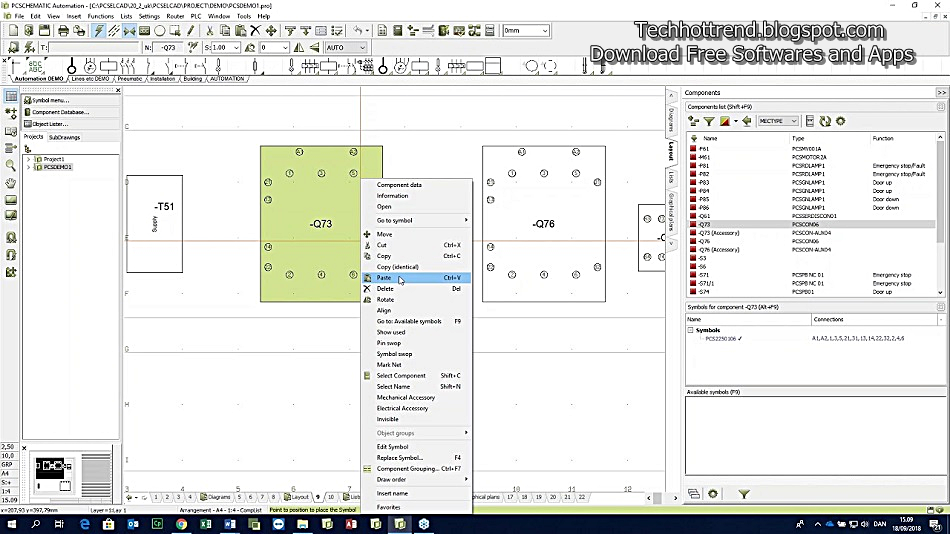Viewport: 950px width, 534px height.
Task: Open Chrome from the Windows taskbar
Action: click(181, 524)
